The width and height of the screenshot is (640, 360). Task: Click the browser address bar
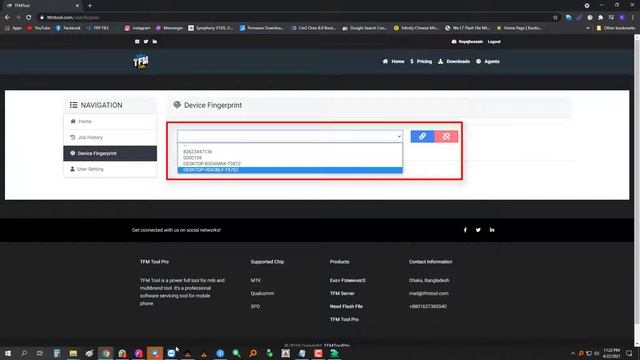[294, 18]
